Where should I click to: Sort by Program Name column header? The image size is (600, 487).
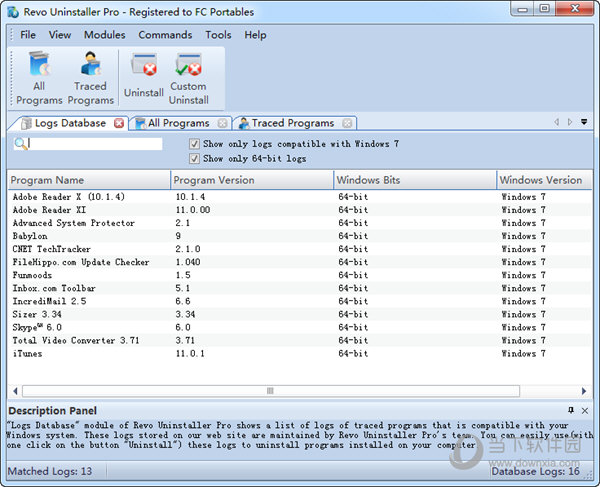[89, 180]
